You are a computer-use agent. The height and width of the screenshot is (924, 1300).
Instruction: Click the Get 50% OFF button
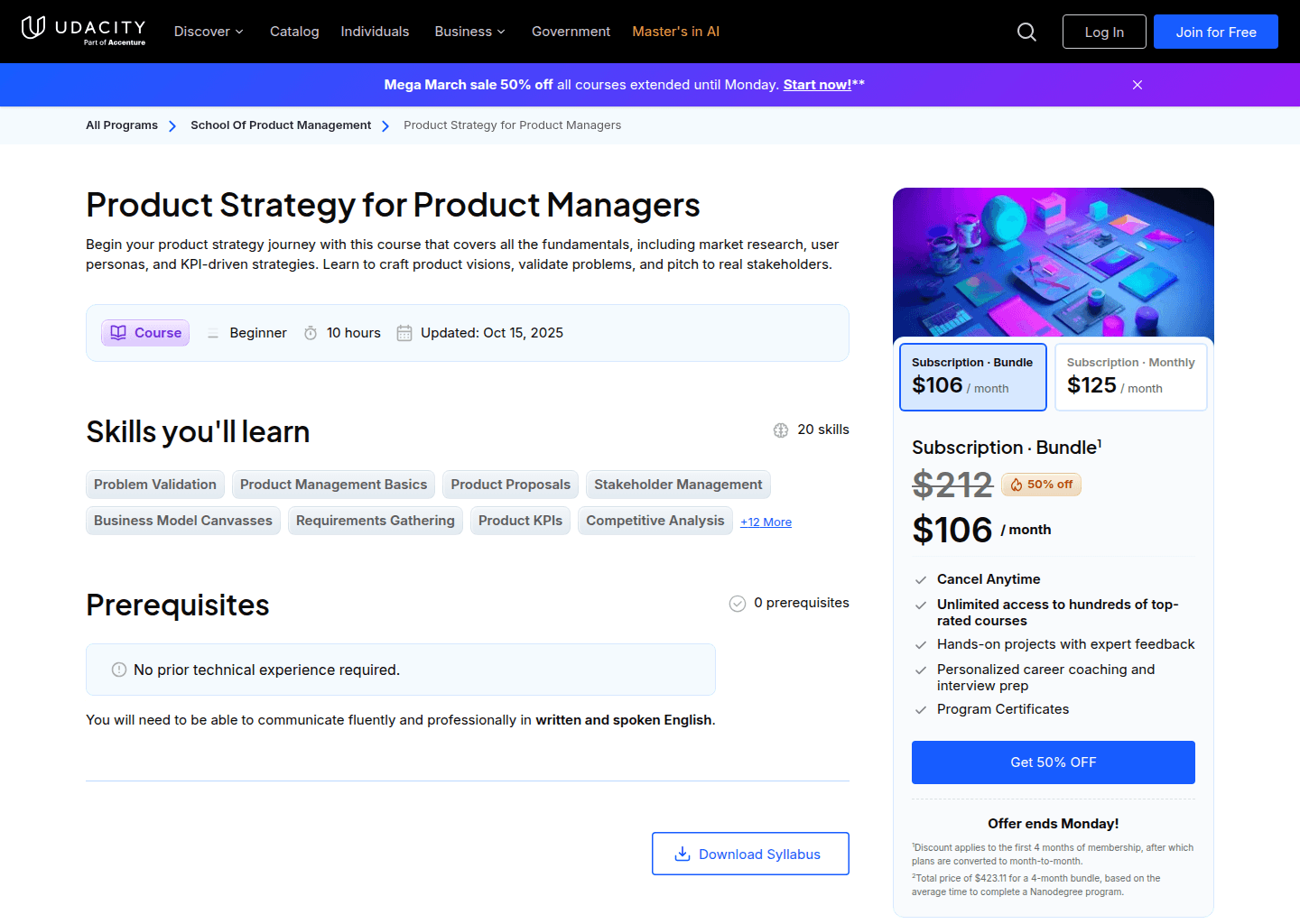click(x=1053, y=762)
